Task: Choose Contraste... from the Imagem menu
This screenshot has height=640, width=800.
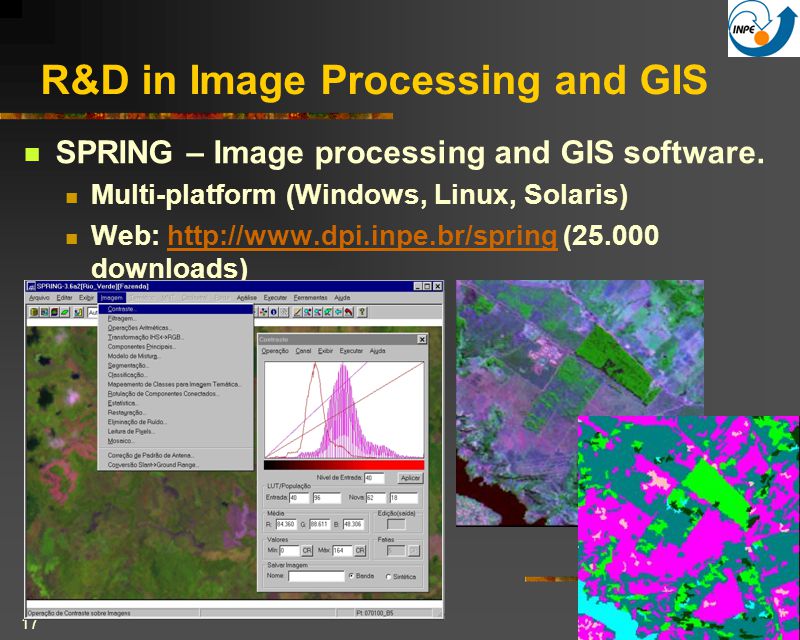Action: pos(176,309)
